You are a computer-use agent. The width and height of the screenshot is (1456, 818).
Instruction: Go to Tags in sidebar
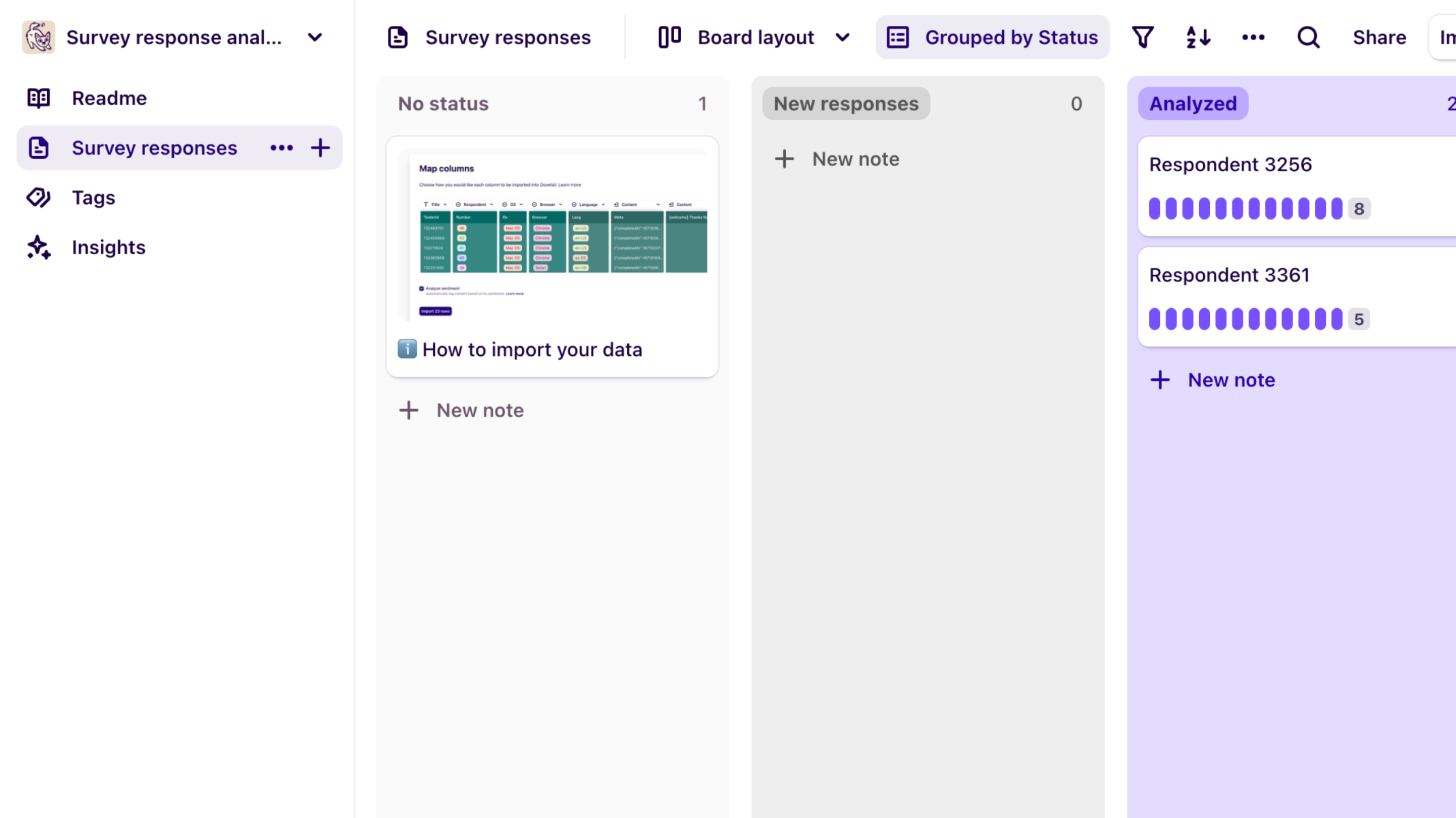(x=93, y=198)
